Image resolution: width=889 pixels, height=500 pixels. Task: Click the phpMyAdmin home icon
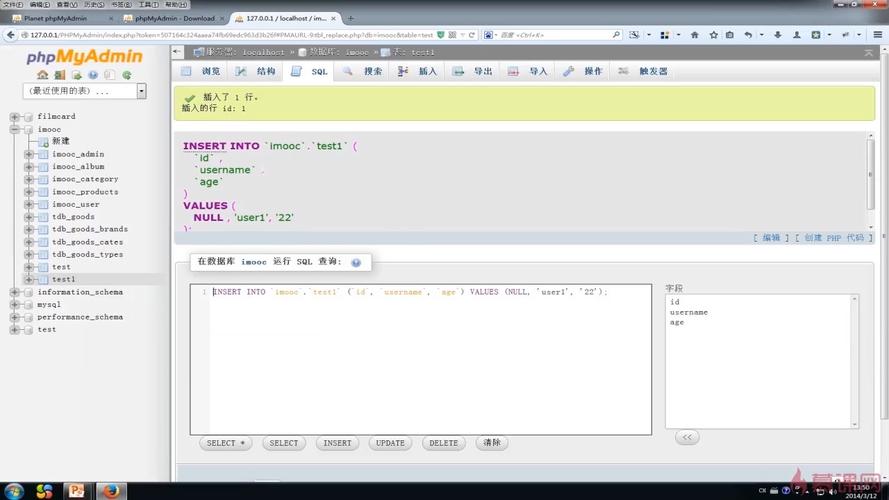tap(43, 75)
